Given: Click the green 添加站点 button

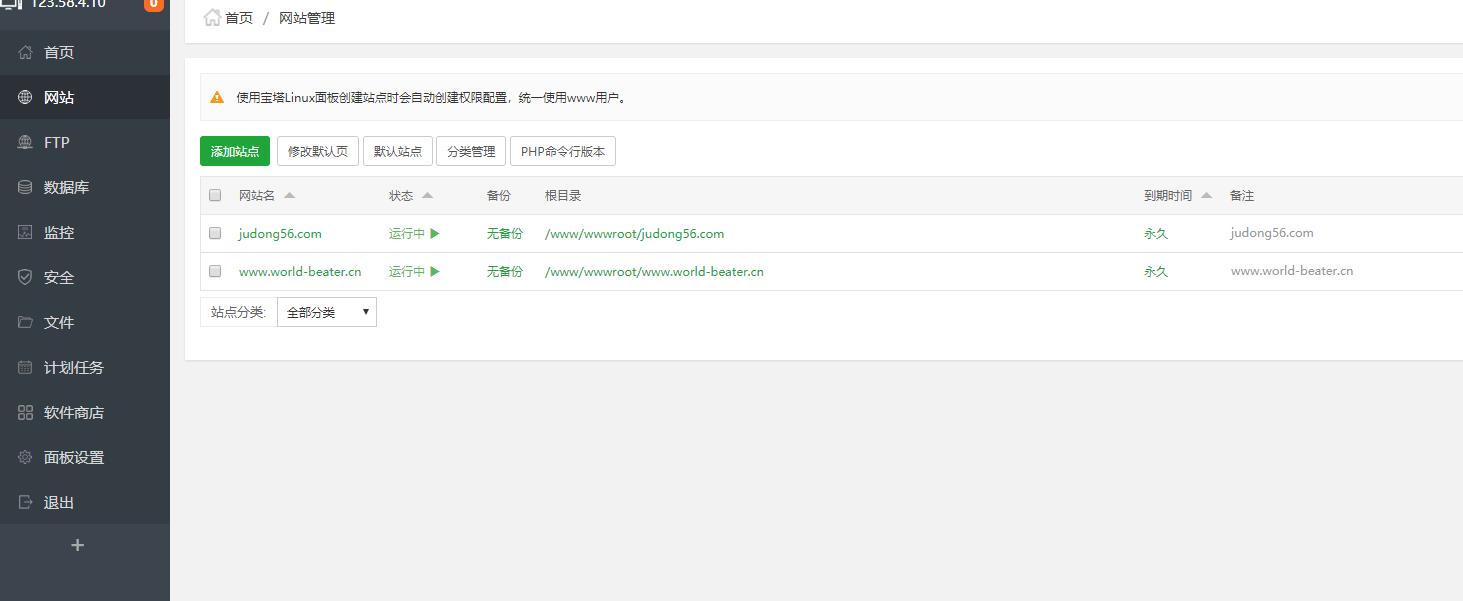Looking at the screenshot, I should pos(235,151).
